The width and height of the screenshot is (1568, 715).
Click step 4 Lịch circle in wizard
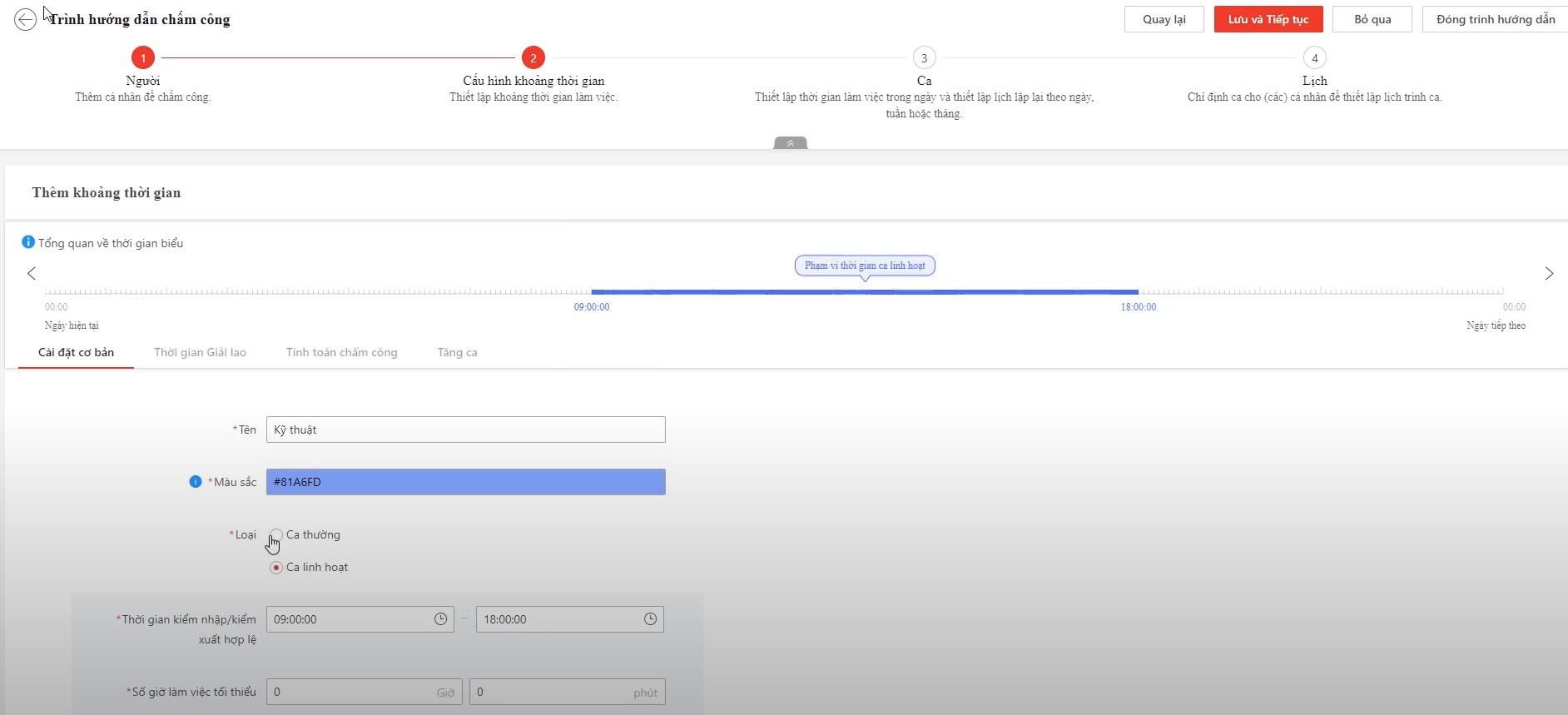click(x=1314, y=58)
